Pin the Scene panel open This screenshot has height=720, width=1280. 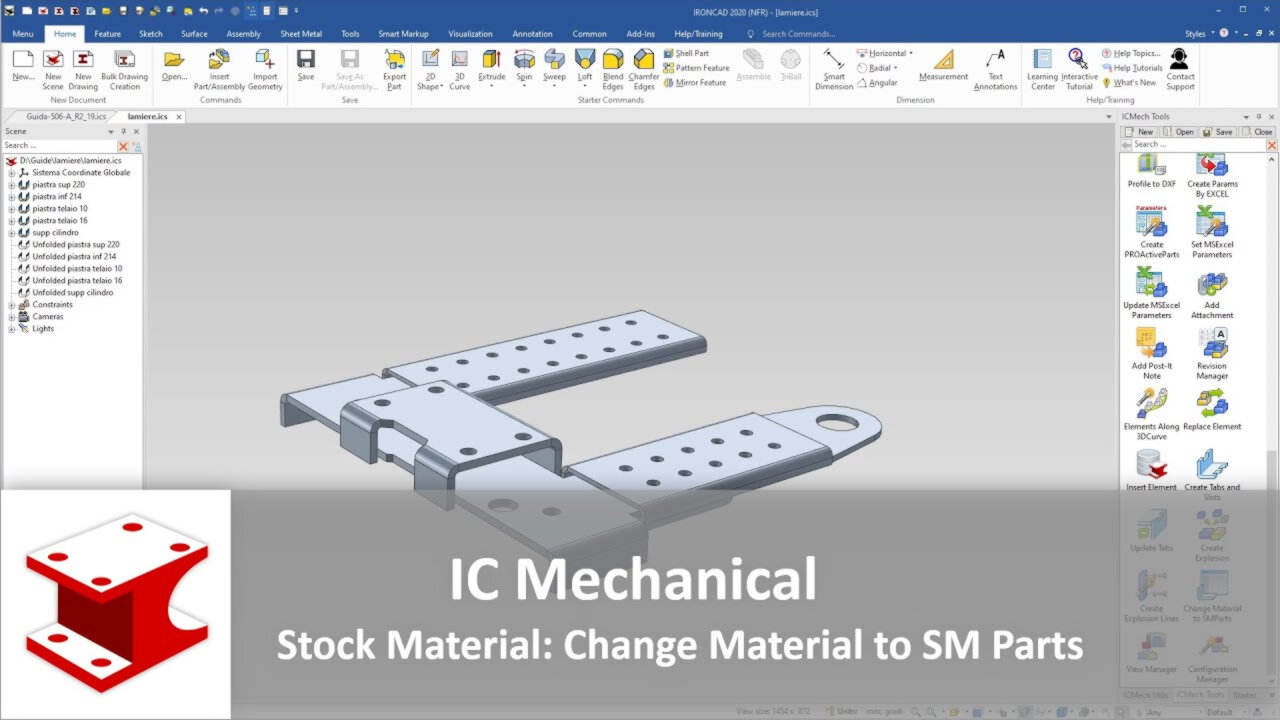(x=124, y=131)
